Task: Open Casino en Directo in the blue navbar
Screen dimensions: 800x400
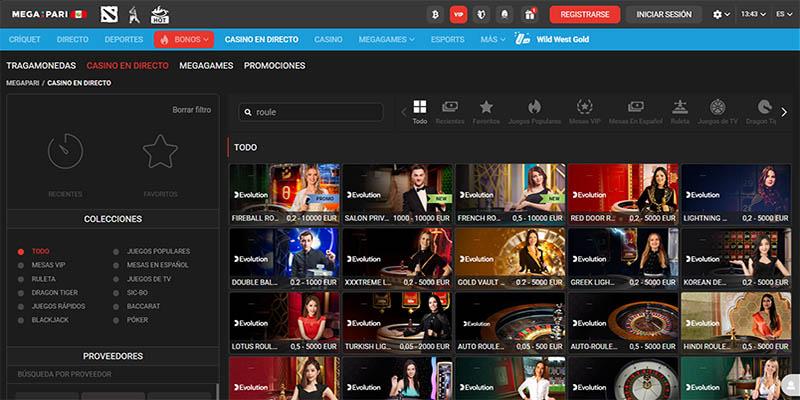Action: [x=262, y=39]
